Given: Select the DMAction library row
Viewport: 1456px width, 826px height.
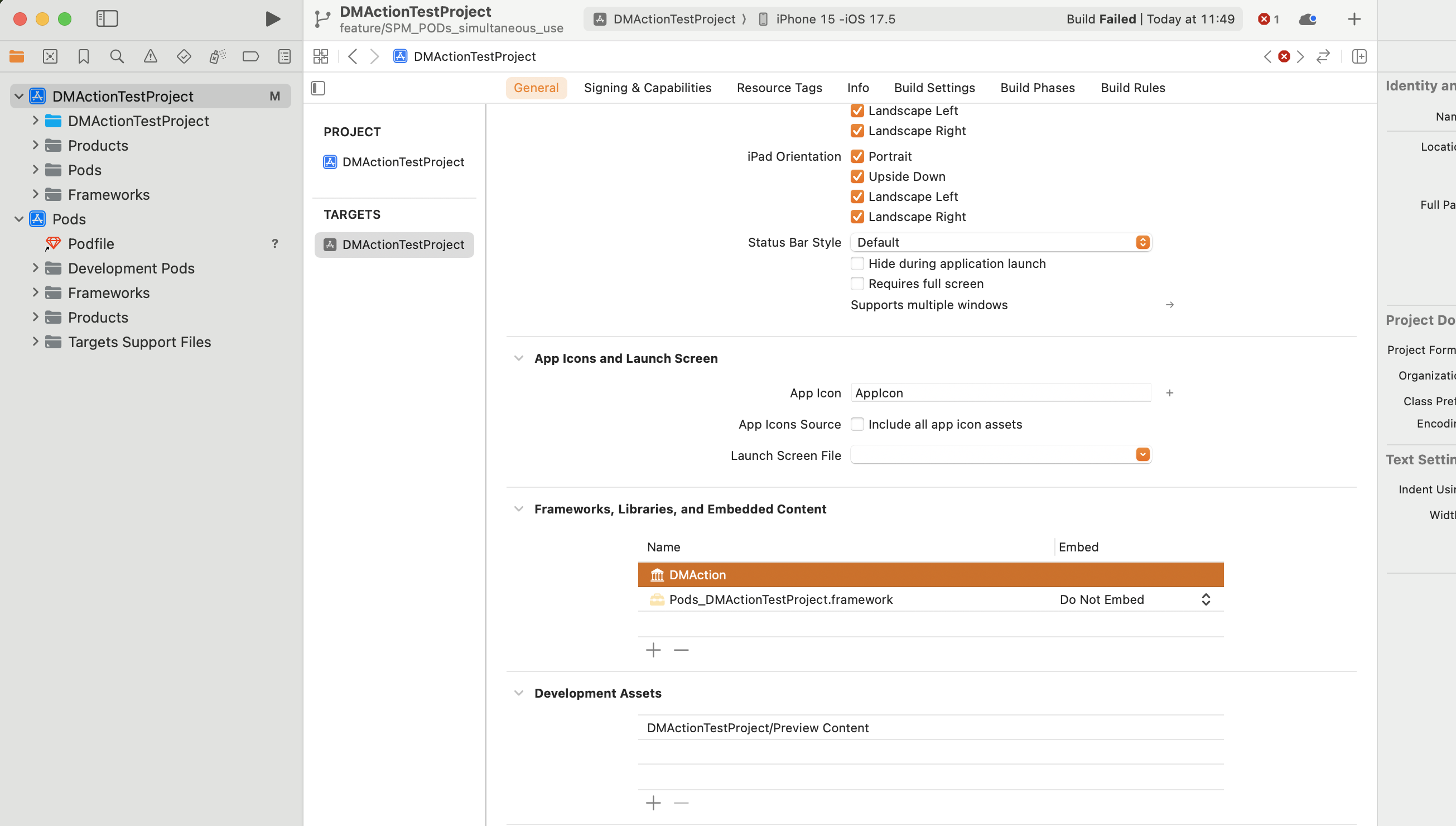Looking at the screenshot, I should coord(931,575).
